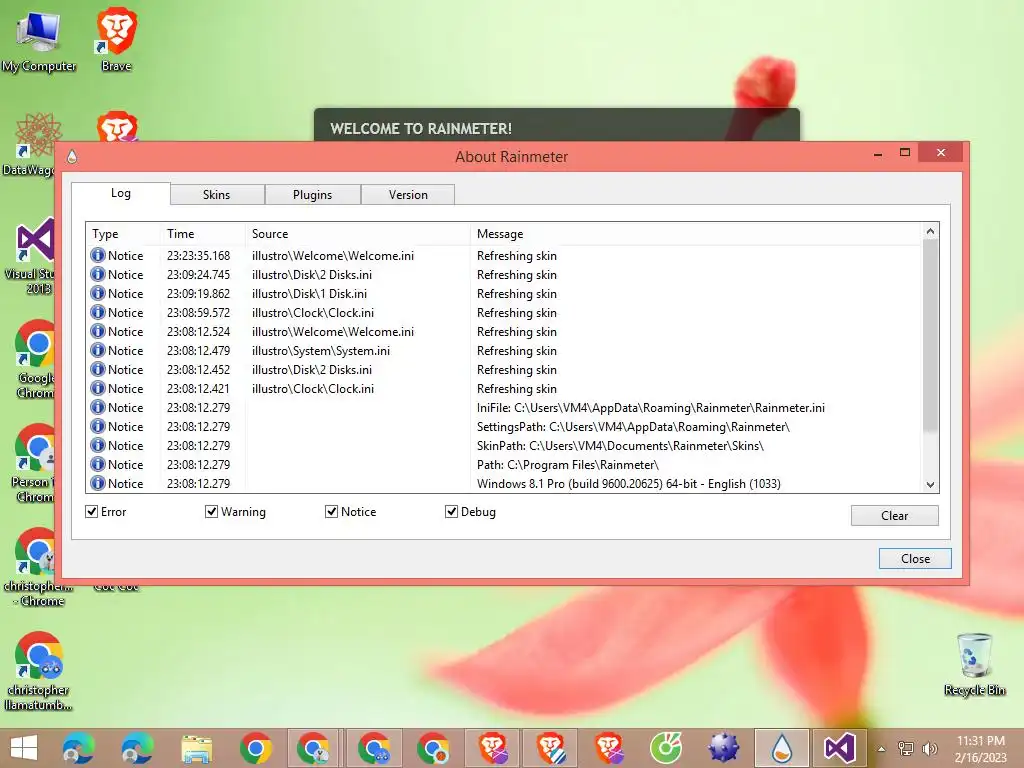The image size is (1024, 768).
Task: Click the Message column header
Action: (696, 234)
